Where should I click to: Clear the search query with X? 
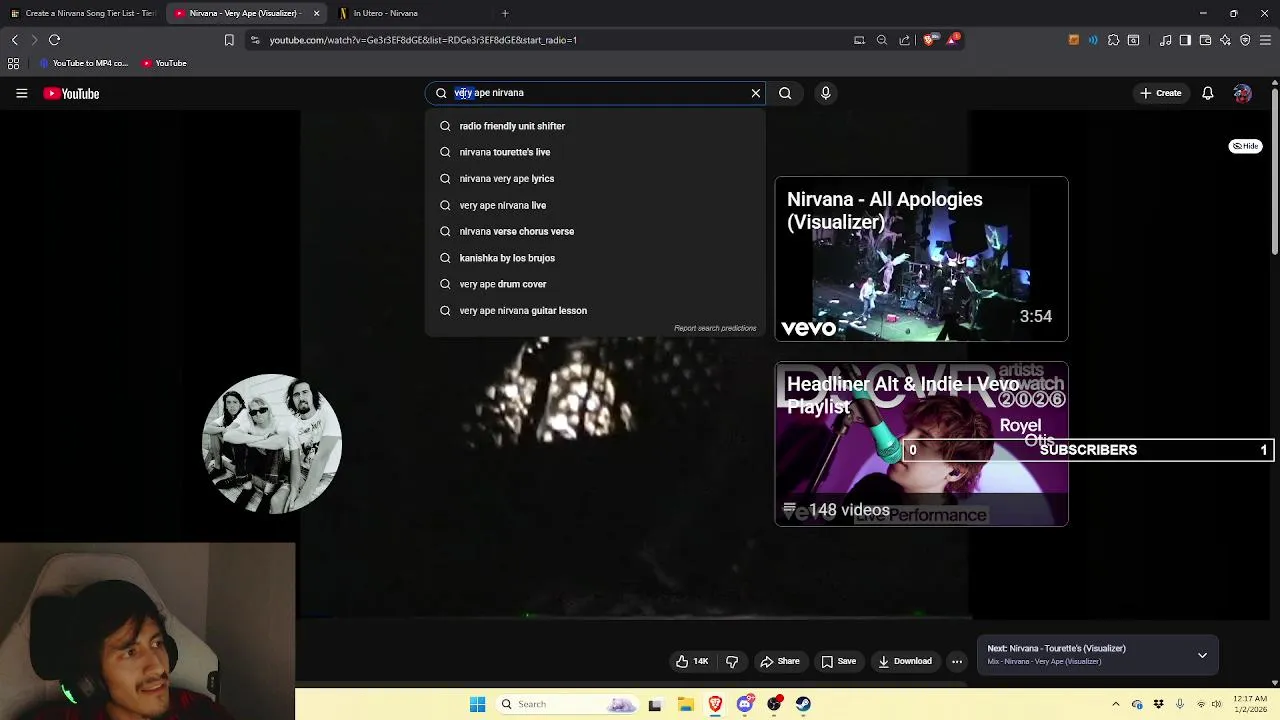pyautogui.click(x=755, y=93)
